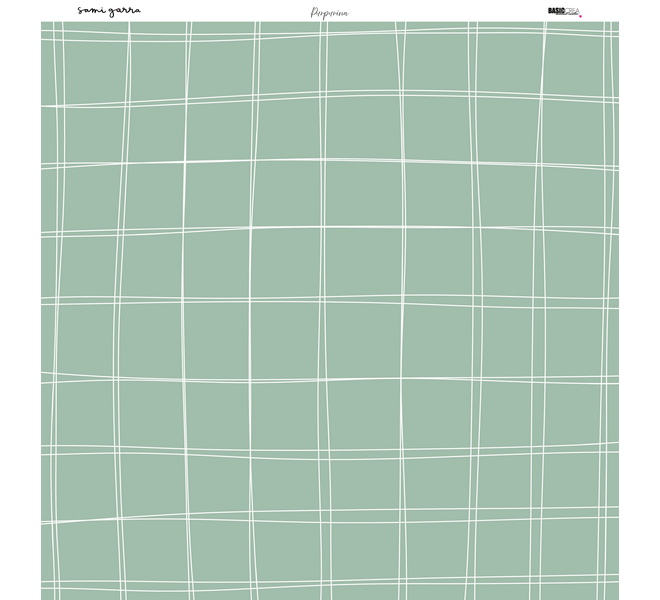Screen dimensions: 660x600
Task: Click the word 'sami' in the signature
Action: click(92, 11)
